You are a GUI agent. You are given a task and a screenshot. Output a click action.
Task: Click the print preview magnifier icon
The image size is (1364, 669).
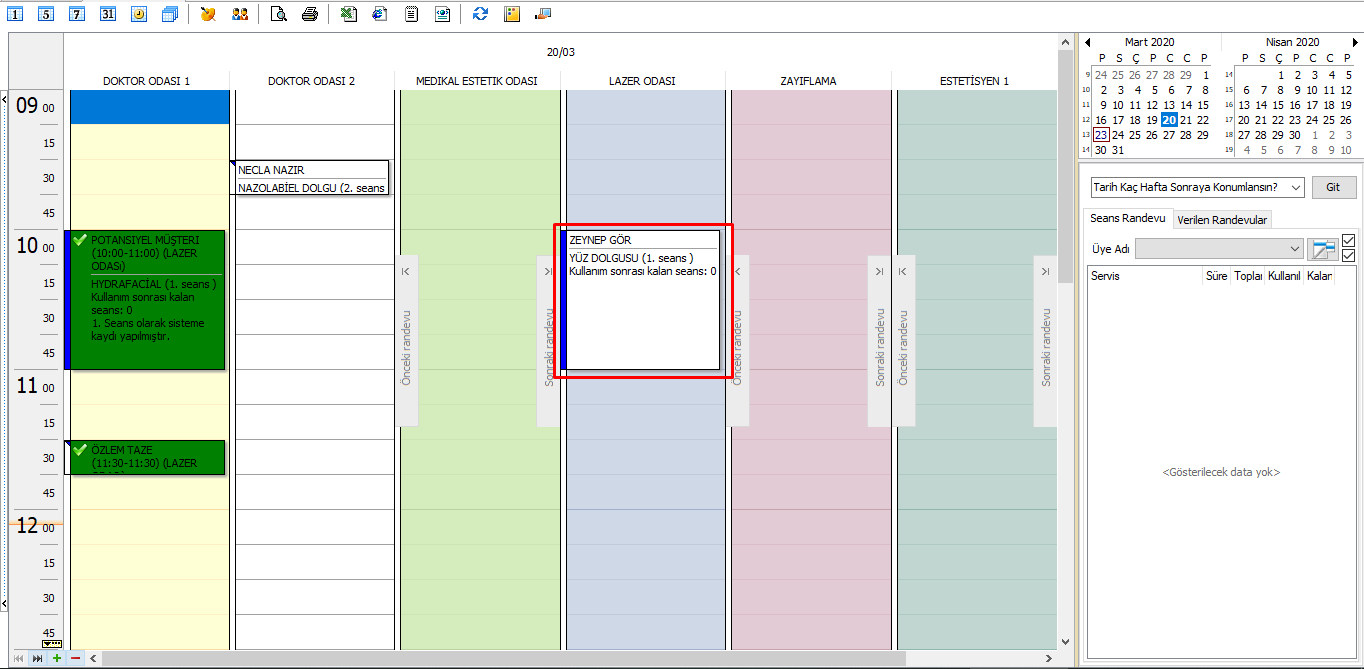click(x=280, y=14)
